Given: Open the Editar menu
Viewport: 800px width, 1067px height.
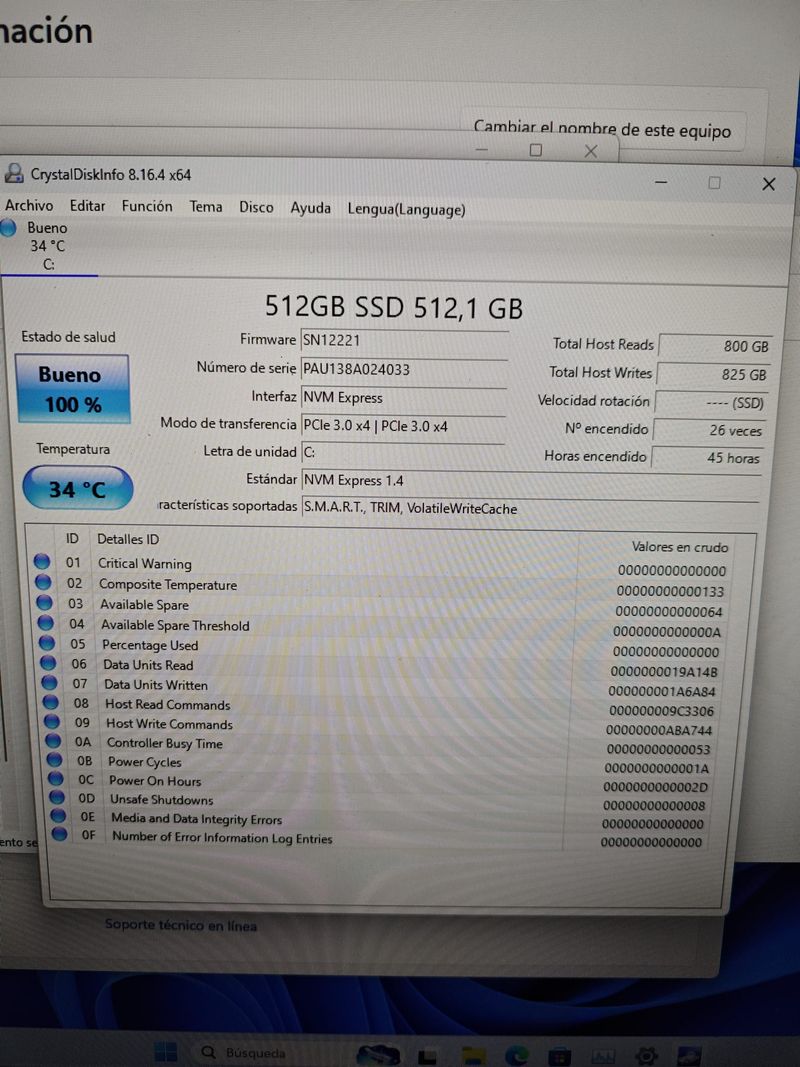Looking at the screenshot, I should pyautogui.click(x=87, y=206).
